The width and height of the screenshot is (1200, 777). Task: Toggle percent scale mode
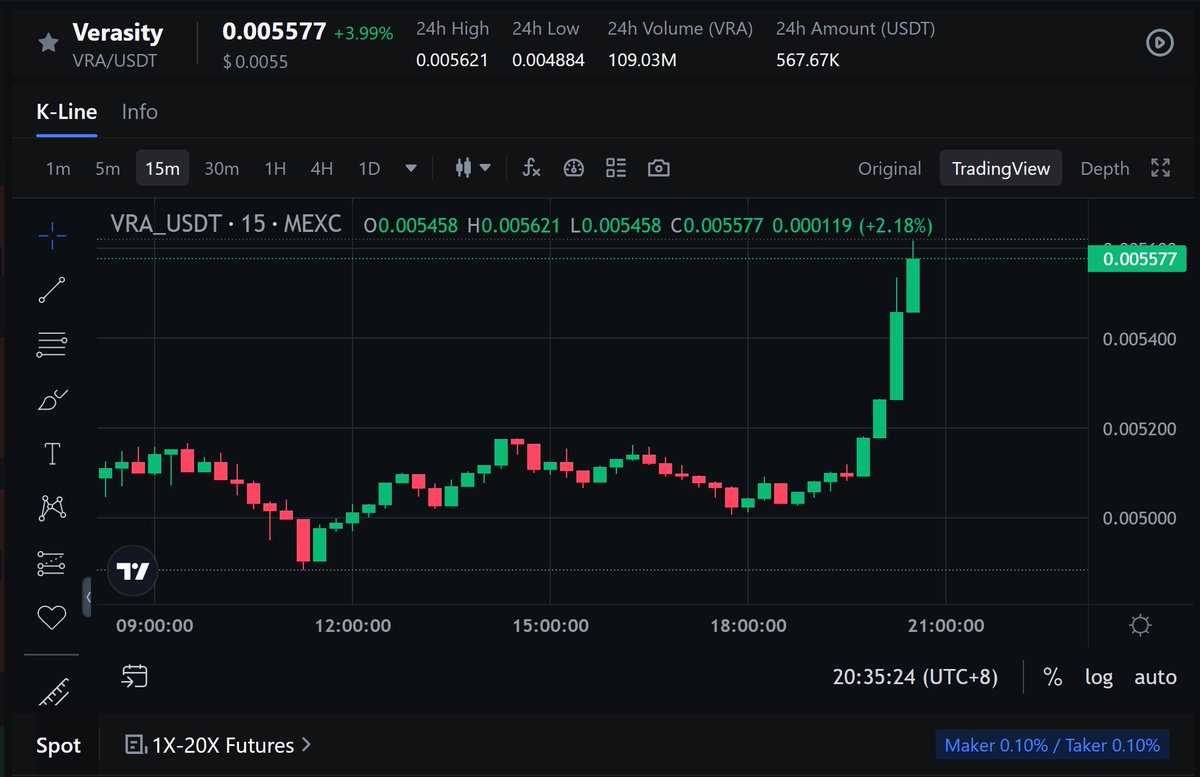pos(1052,677)
